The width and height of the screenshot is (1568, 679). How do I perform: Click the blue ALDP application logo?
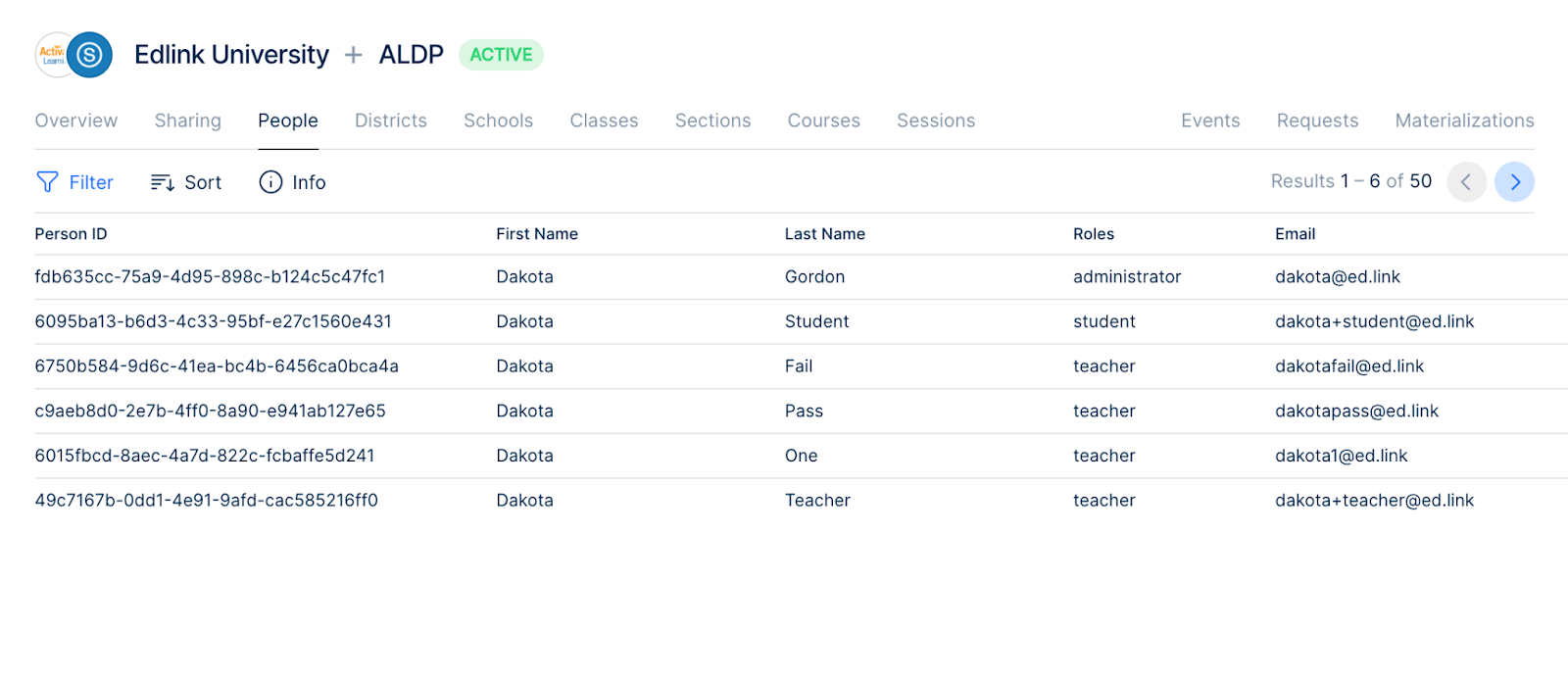click(89, 55)
